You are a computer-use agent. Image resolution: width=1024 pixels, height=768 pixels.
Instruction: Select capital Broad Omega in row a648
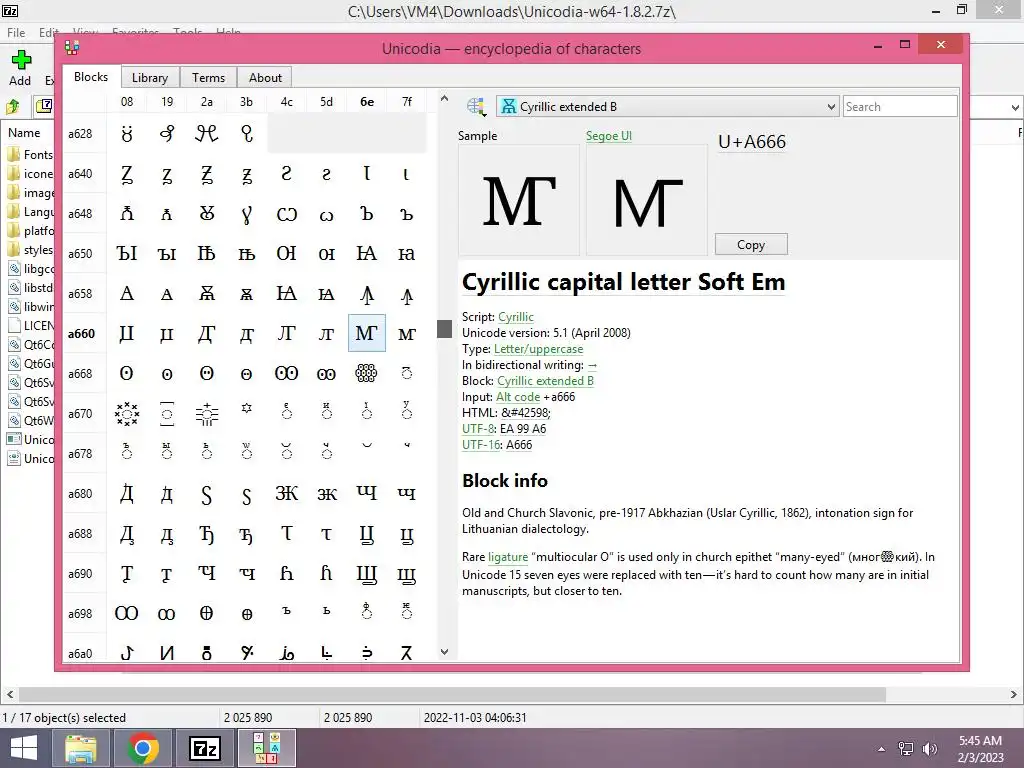[x=287, y=214]
